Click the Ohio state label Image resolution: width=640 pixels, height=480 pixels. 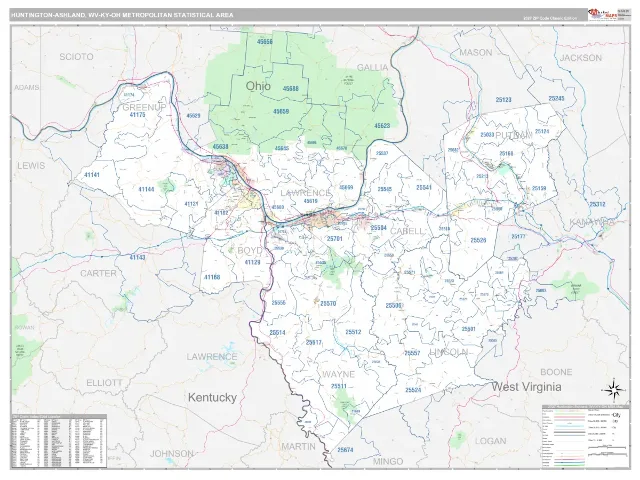(x=258, y=86)
